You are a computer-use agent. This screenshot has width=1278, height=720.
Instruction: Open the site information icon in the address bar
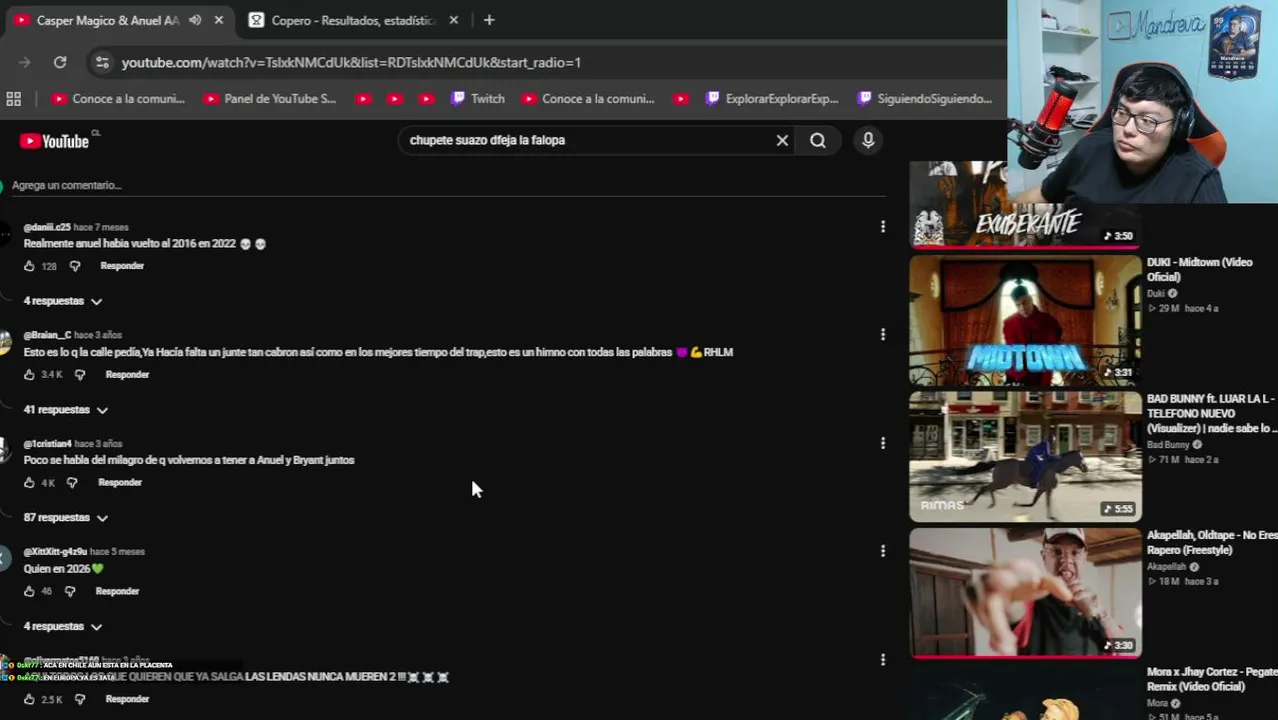(x=101, y=62)
